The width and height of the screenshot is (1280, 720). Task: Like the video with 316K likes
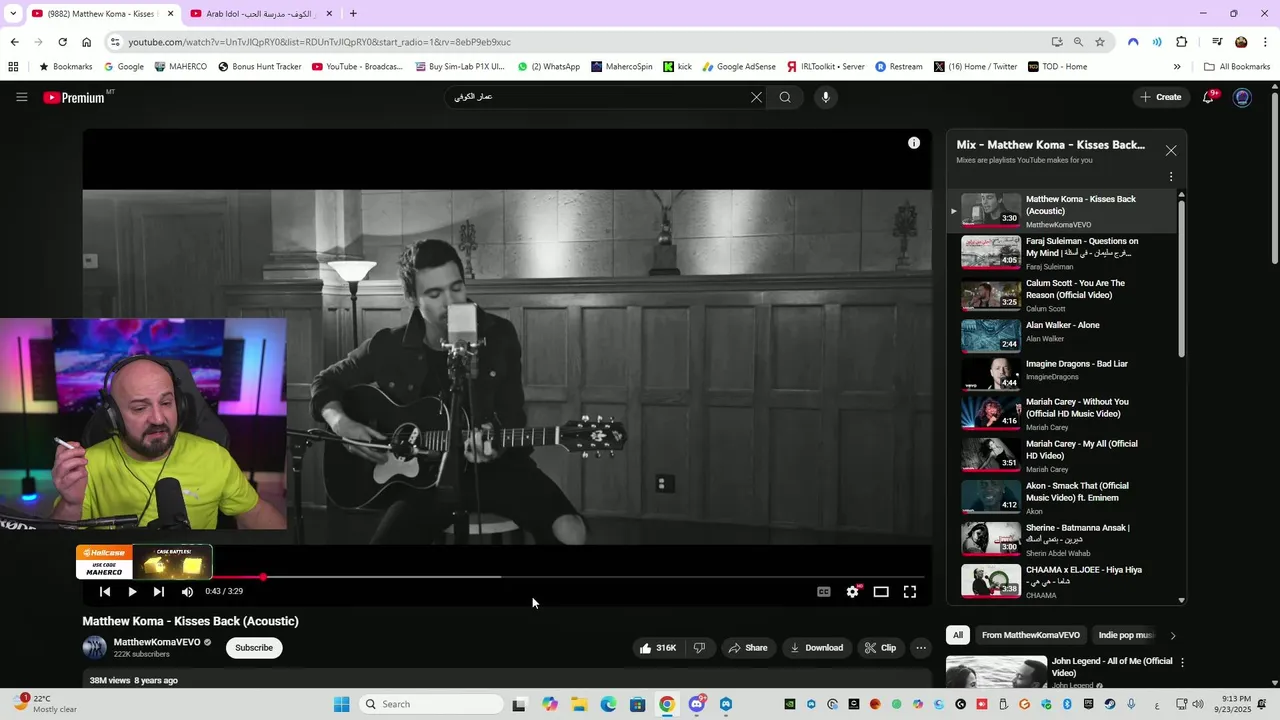(x=658, y=648)
